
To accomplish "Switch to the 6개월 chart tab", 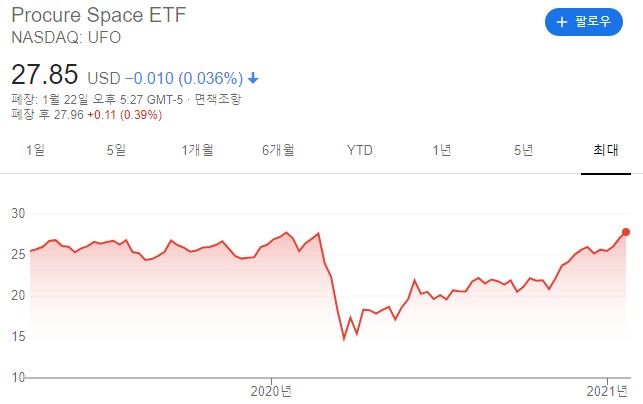I will pyautogui.click(x=278, y=150).
